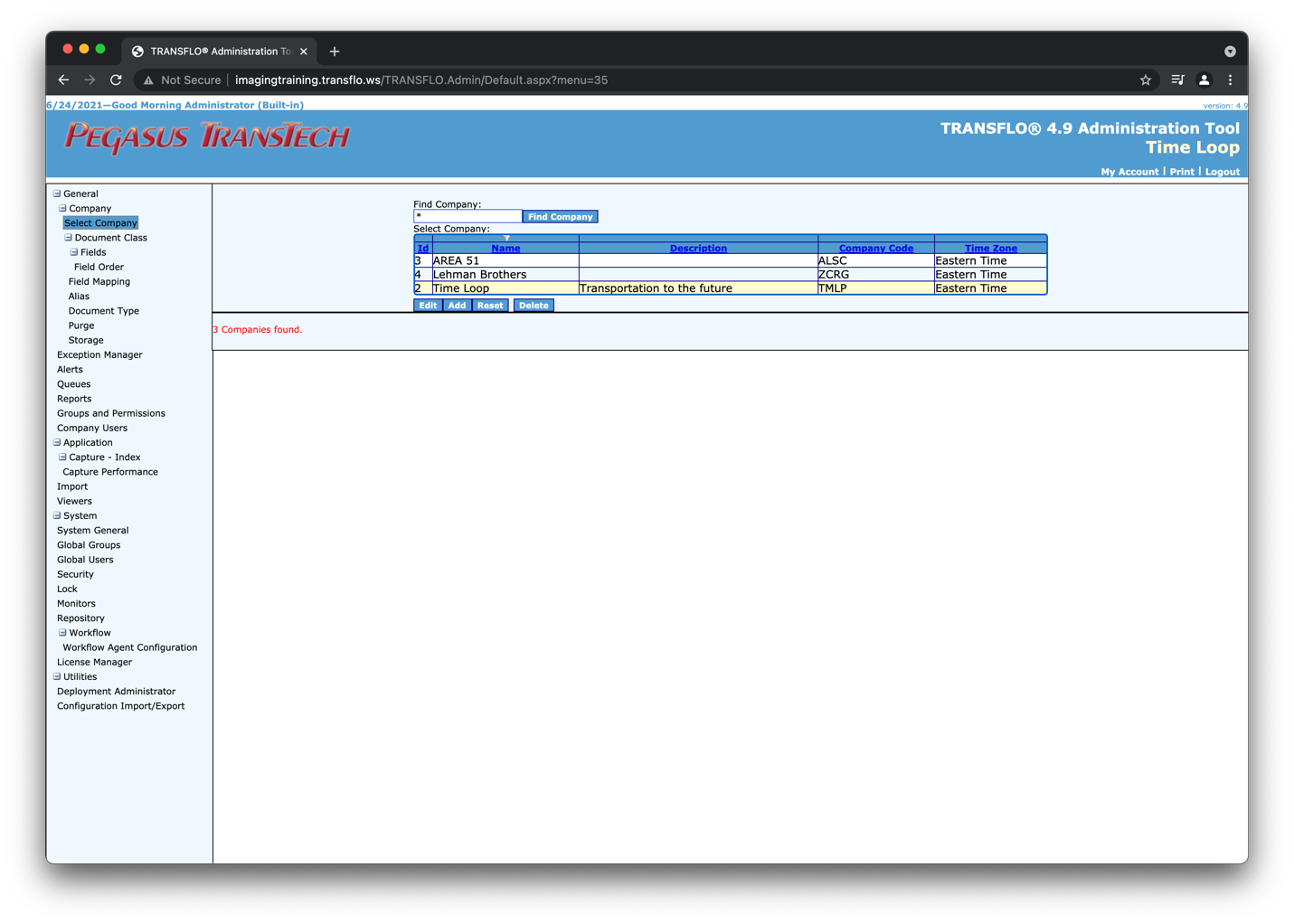Click the Logout link

coord(1223,172)
